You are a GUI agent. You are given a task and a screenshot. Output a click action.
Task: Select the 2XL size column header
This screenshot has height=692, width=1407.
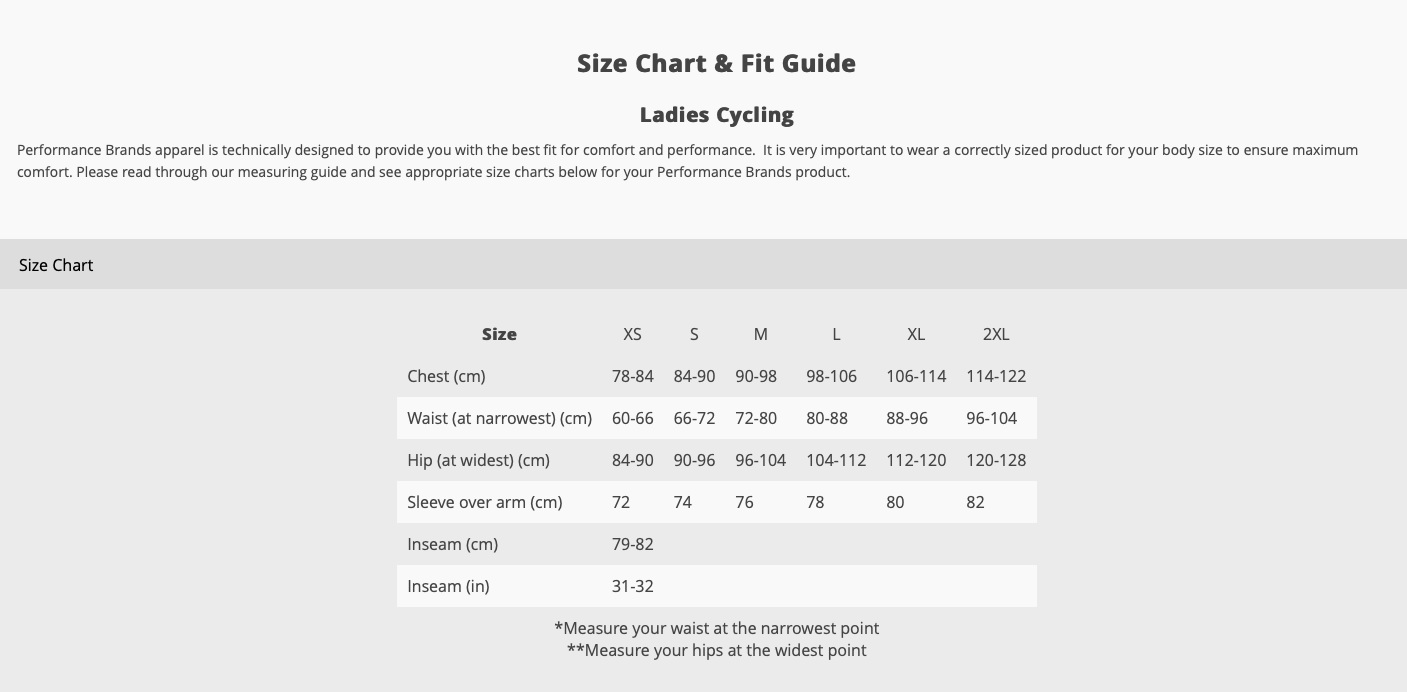(996, 334)
